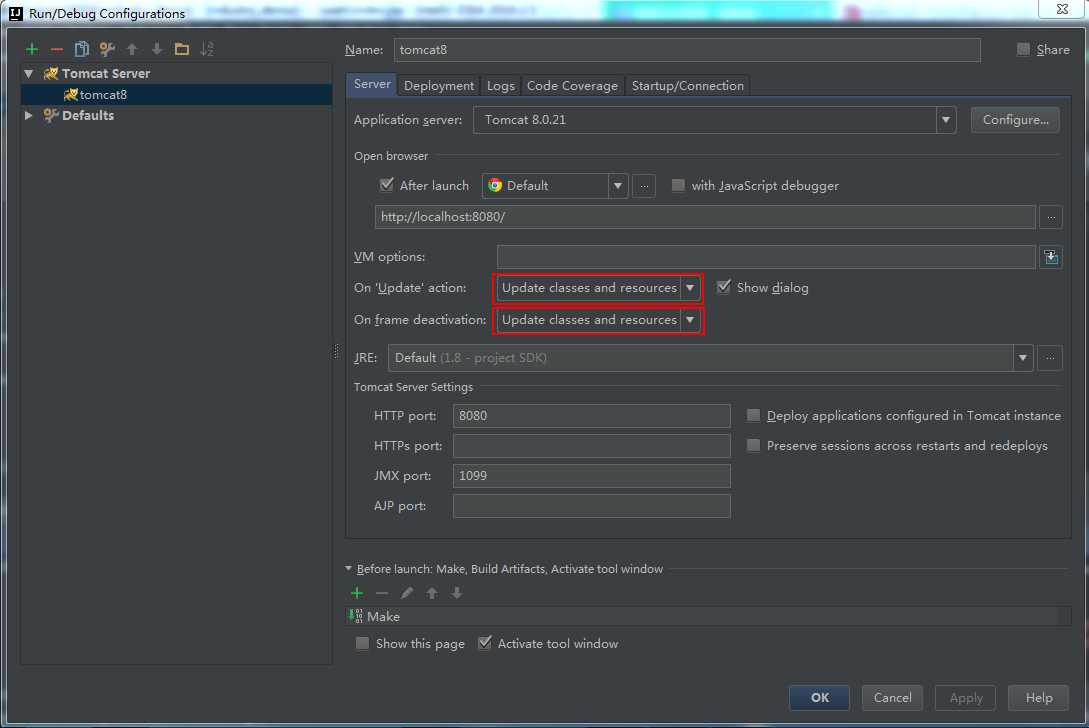This screenshot has height=728, width=1089.
Task: Enable Deploy applications configured in Tomcat instance
Action: tap(754, 415)
